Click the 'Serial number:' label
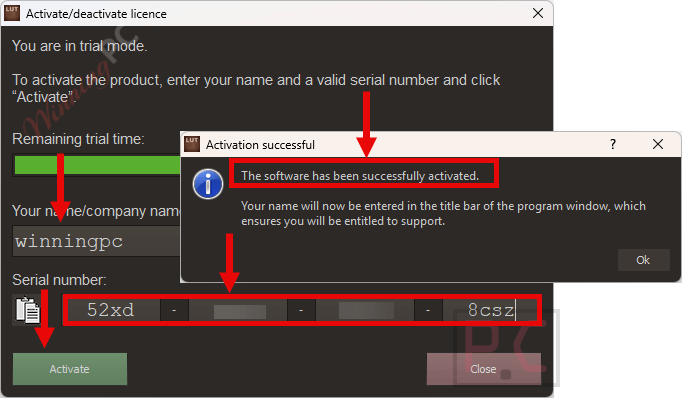The height and width of the screenshot is (398, 682). 59,280
